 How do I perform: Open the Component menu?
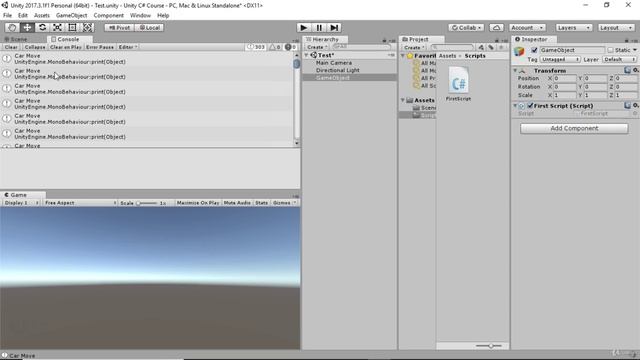point(109,15)
